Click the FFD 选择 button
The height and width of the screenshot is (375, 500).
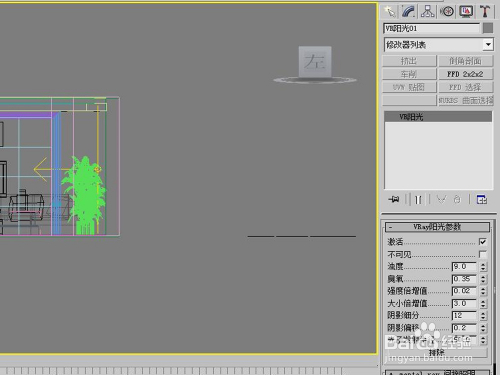tap(466, 87)
